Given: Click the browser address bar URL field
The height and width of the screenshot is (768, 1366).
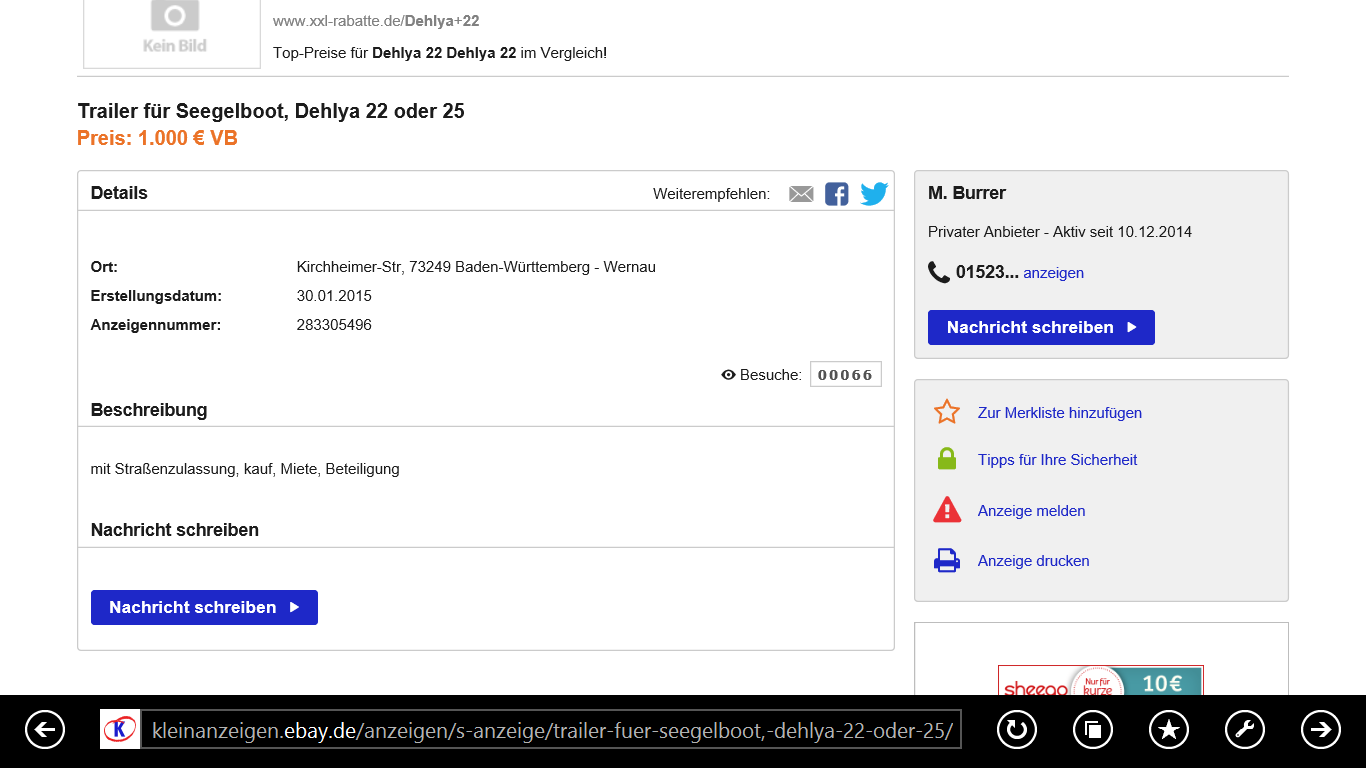Looking at the screenshot, I should click(550, 730).
